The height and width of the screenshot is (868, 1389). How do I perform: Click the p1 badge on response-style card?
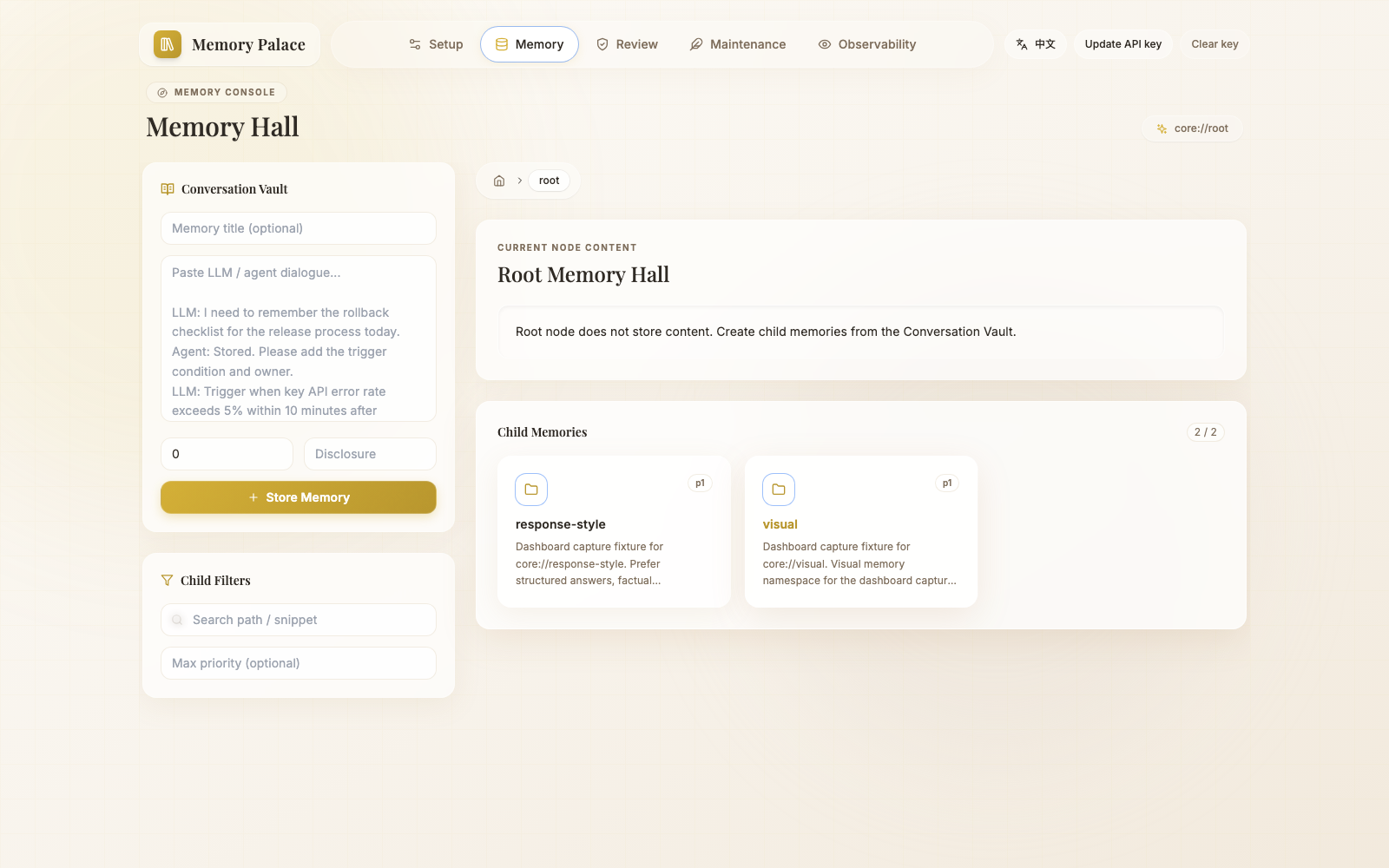[x=700, y=483]
